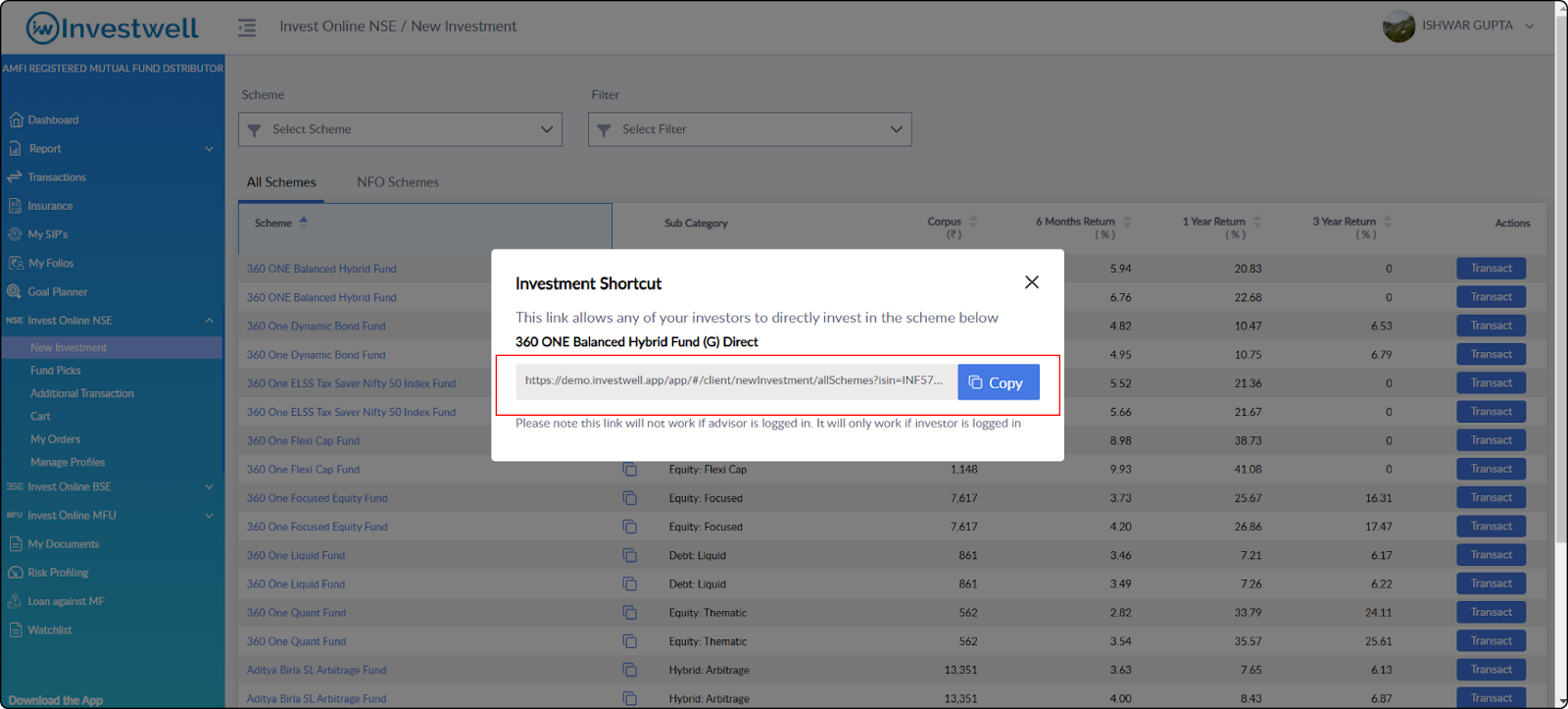Go to Insurance in the sidebar

point(50,206)
